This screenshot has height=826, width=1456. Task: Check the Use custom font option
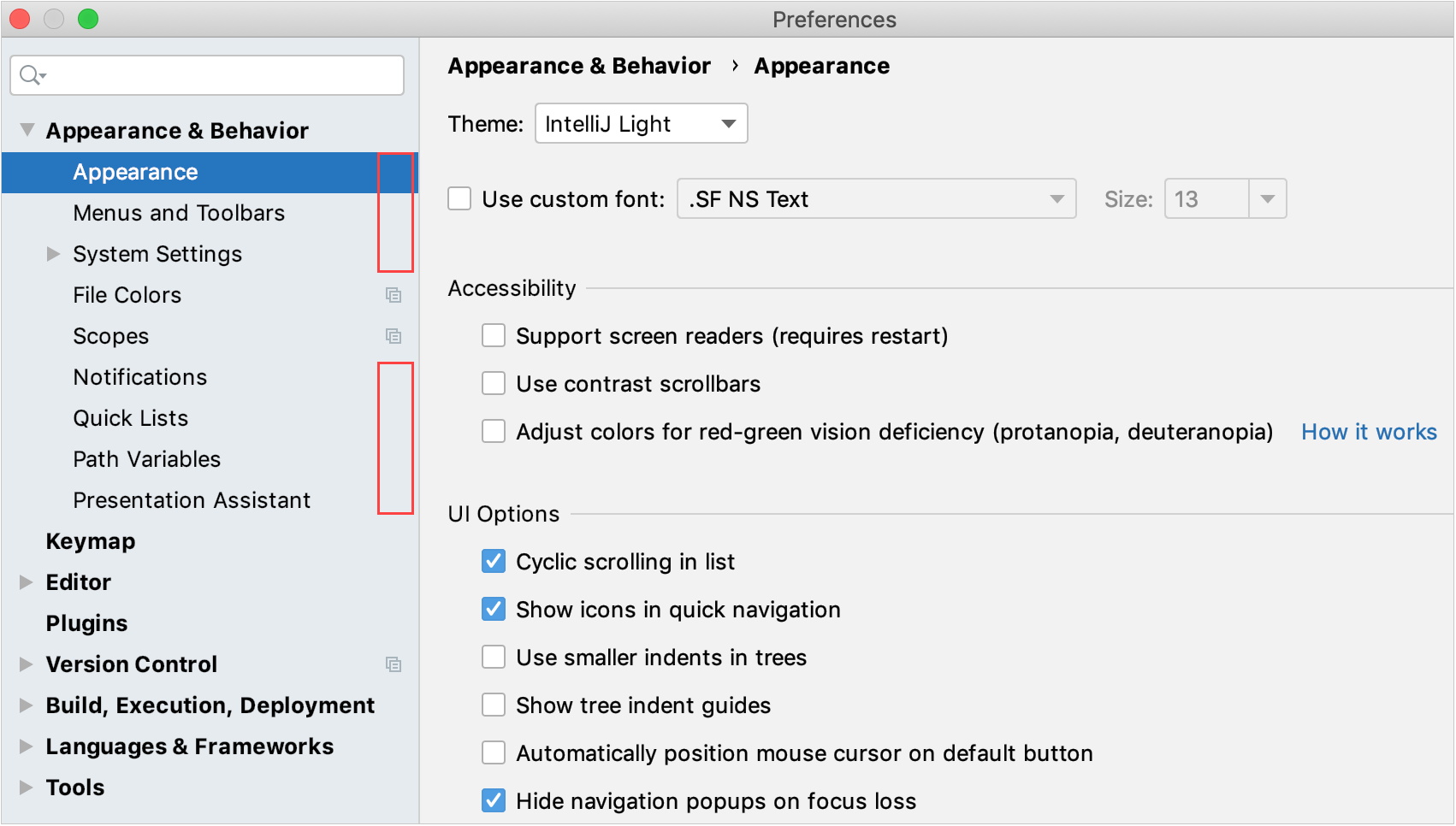click(459, 198)
